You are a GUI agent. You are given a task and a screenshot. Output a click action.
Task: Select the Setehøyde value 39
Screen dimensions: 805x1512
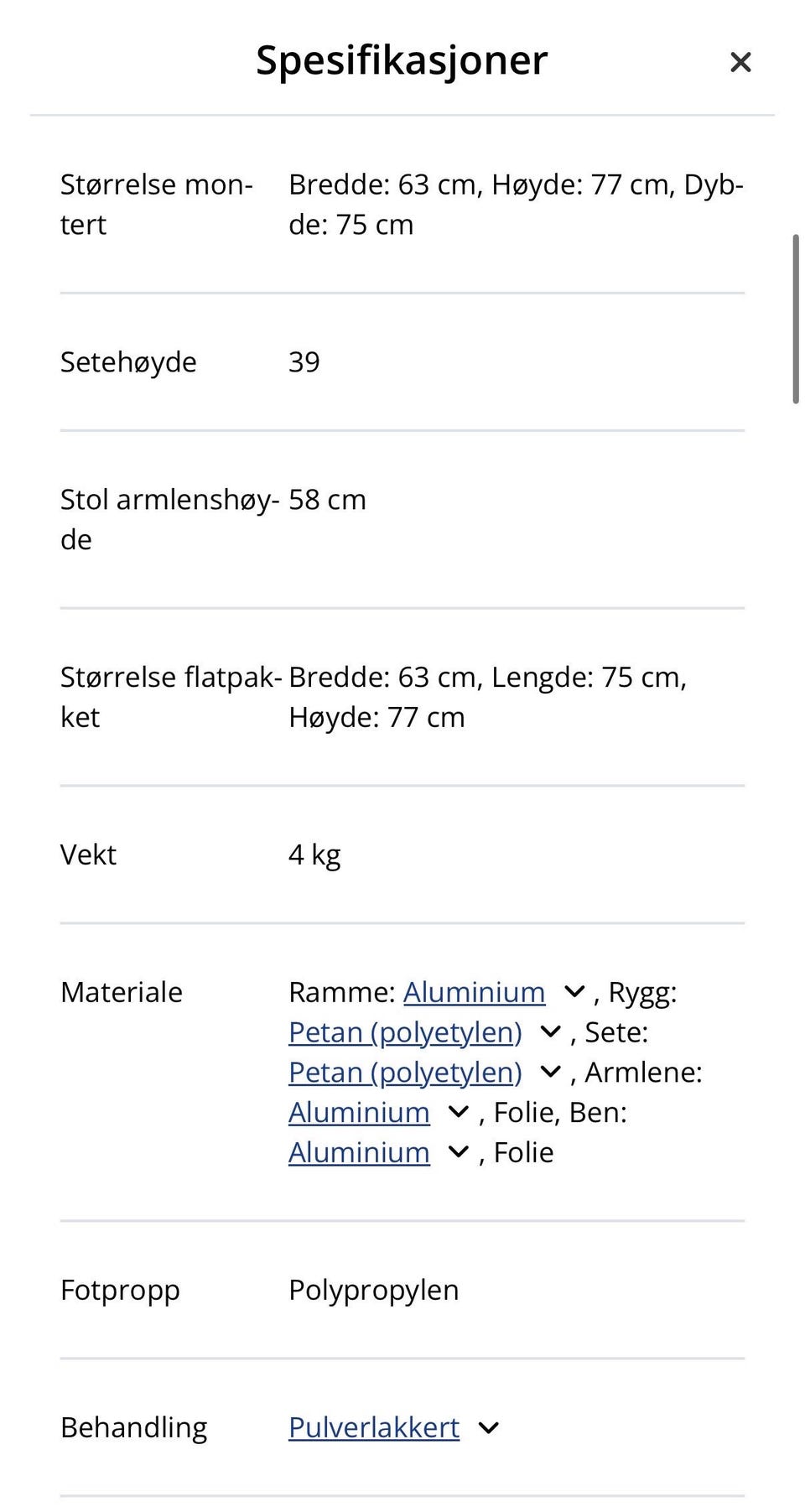[304, 362]
